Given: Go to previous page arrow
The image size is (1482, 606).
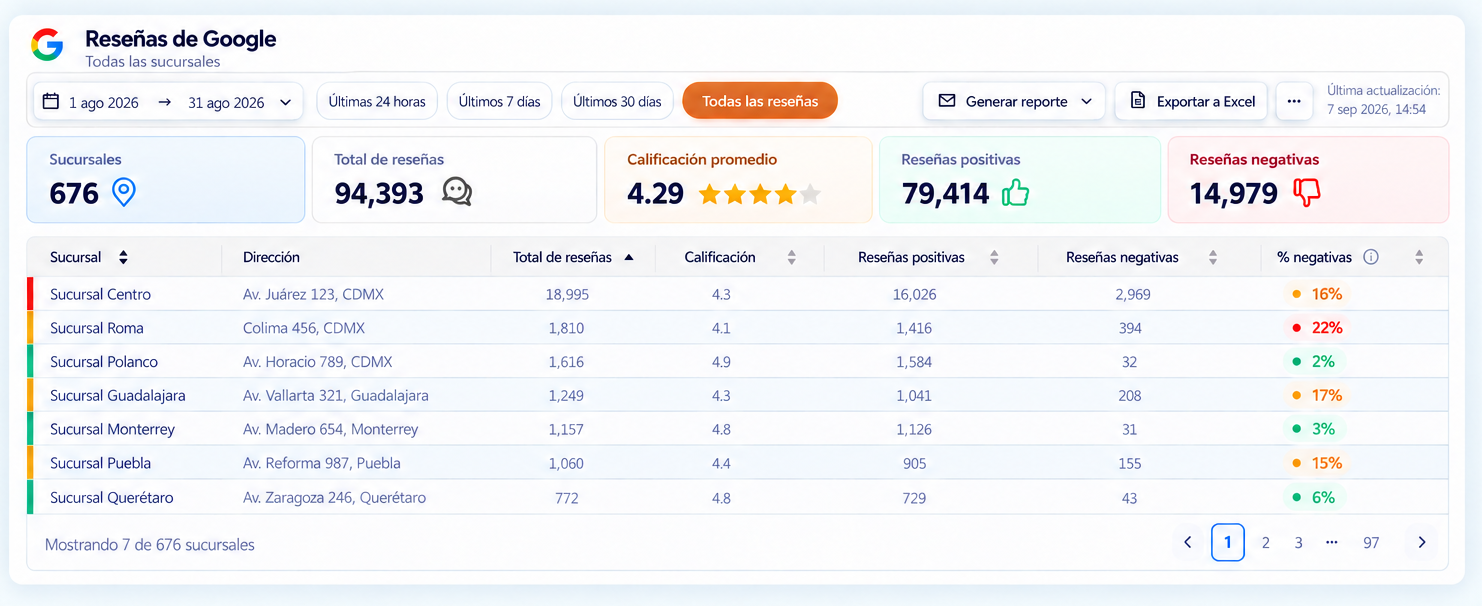Looking at the screenshot, I should coord(1188,542).
